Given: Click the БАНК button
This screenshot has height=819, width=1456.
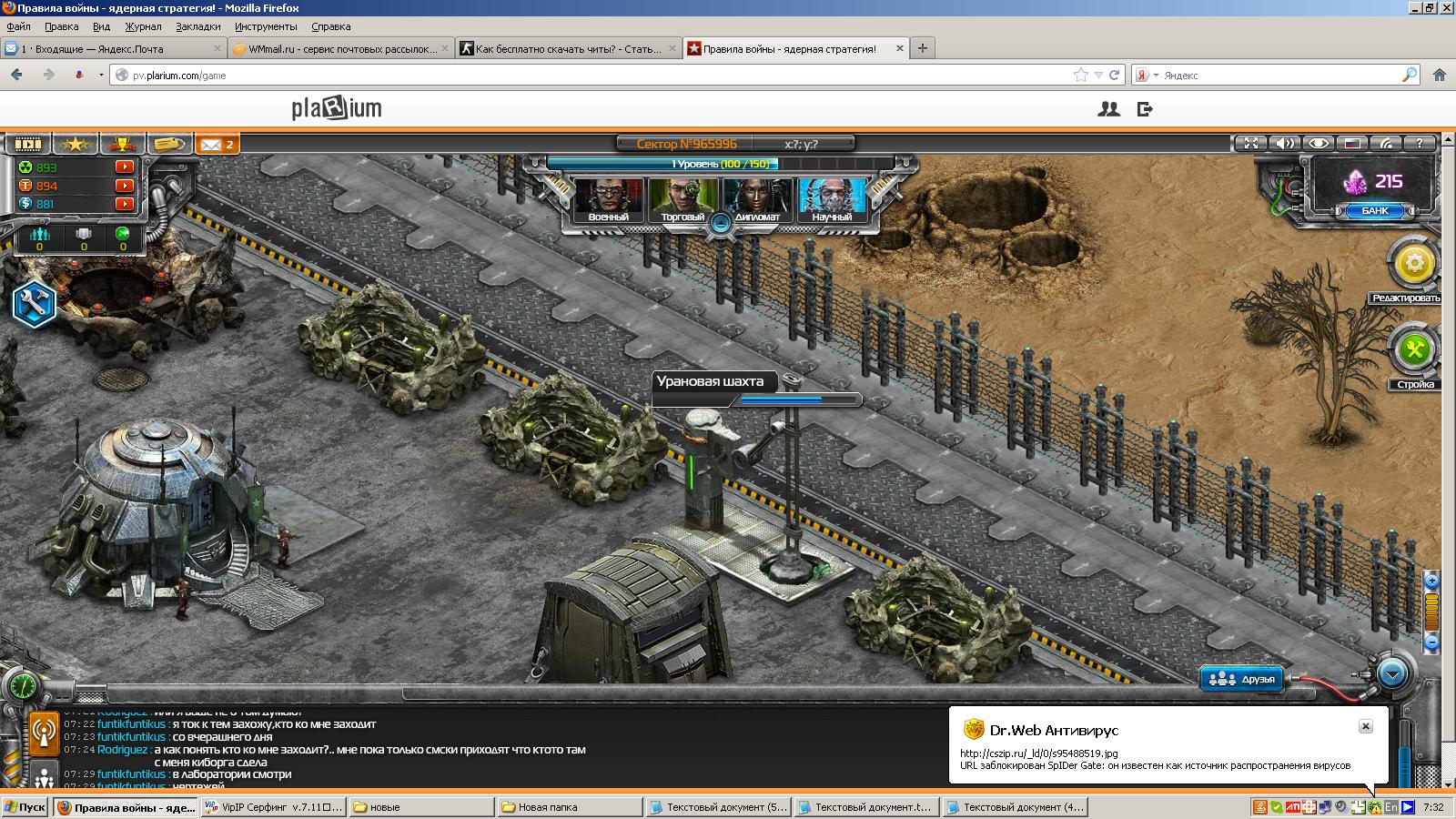Looking at the screenshot, I should (x=1374, y=211).
